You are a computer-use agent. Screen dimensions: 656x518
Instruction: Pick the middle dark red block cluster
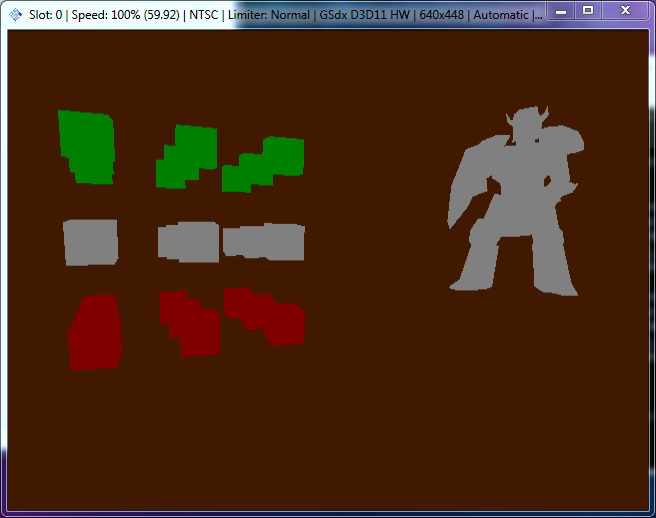190,322
